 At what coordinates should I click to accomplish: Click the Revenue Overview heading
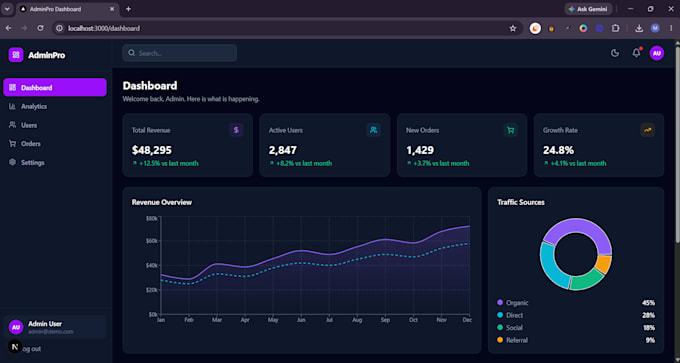tap(162, 202)
